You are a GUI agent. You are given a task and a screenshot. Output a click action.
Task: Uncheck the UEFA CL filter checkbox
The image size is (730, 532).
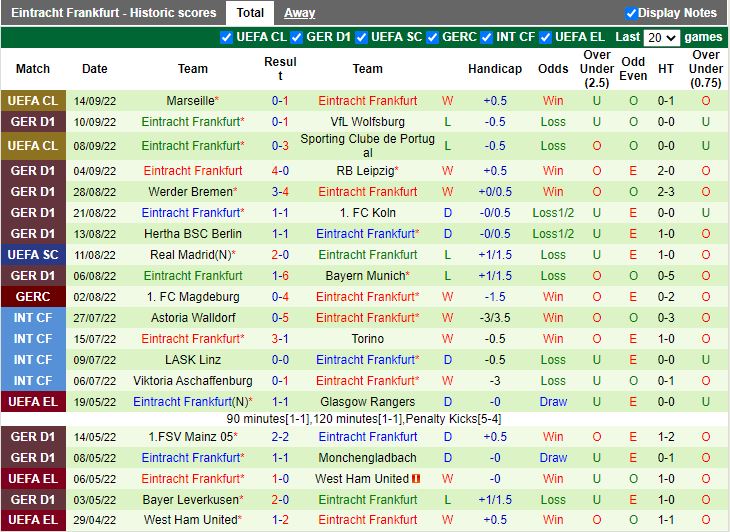click(x=226, y=37)
